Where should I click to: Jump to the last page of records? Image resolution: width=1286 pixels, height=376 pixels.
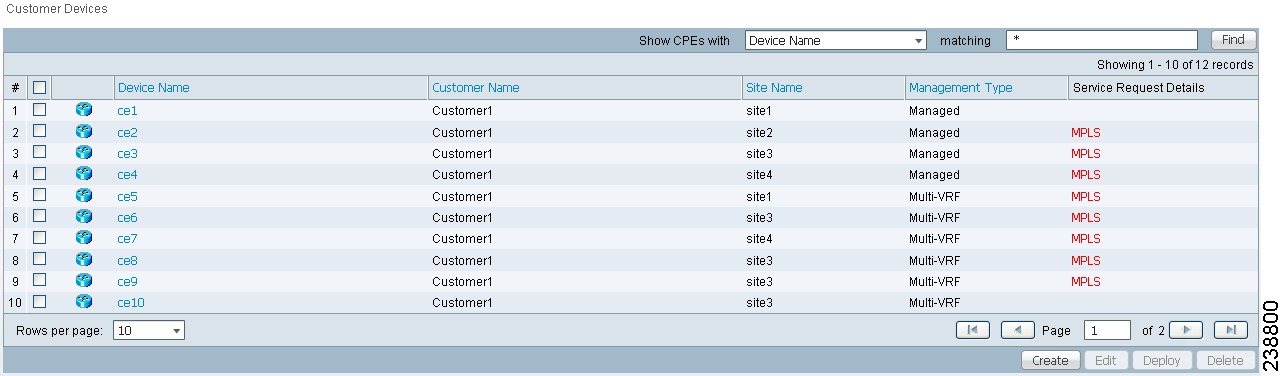1231,330
